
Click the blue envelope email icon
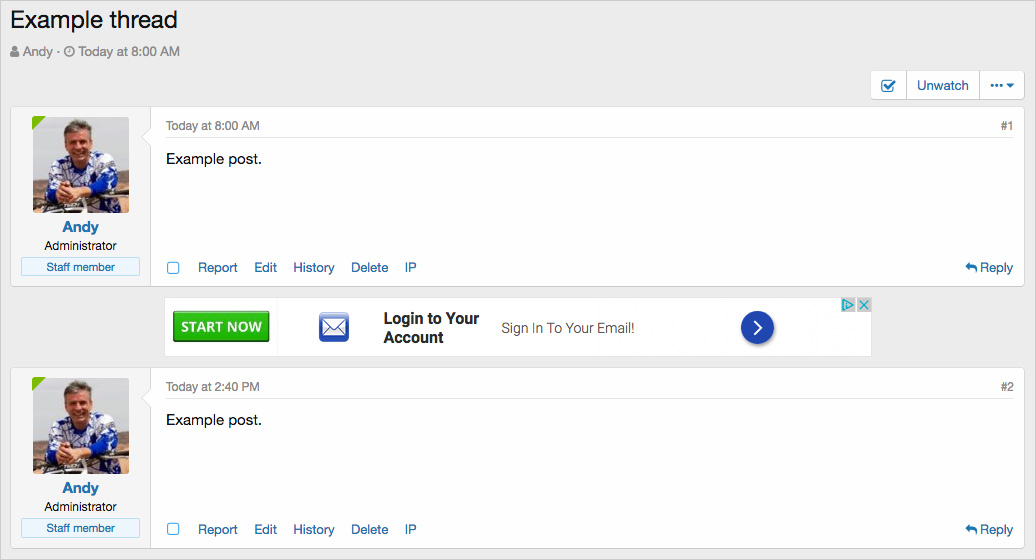334,327
